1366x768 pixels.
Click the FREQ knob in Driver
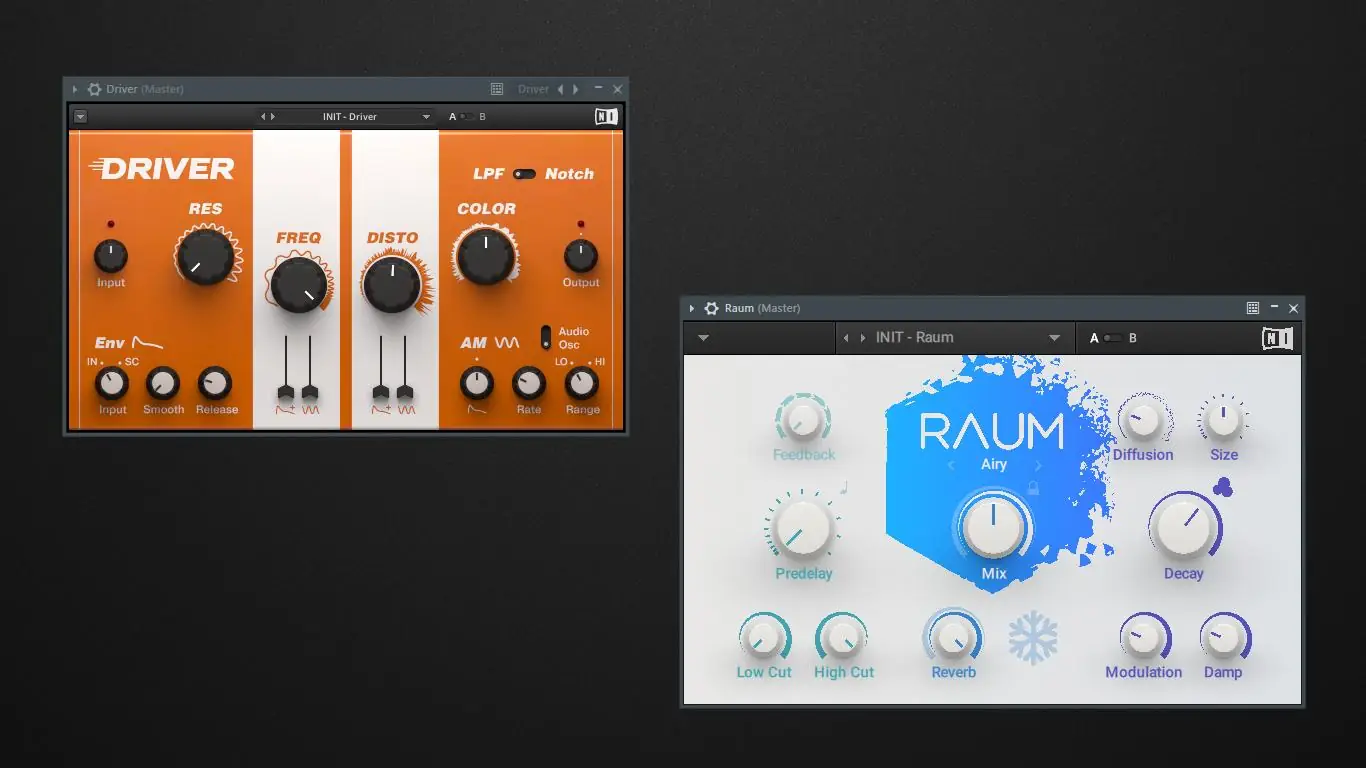pos(299,285)
